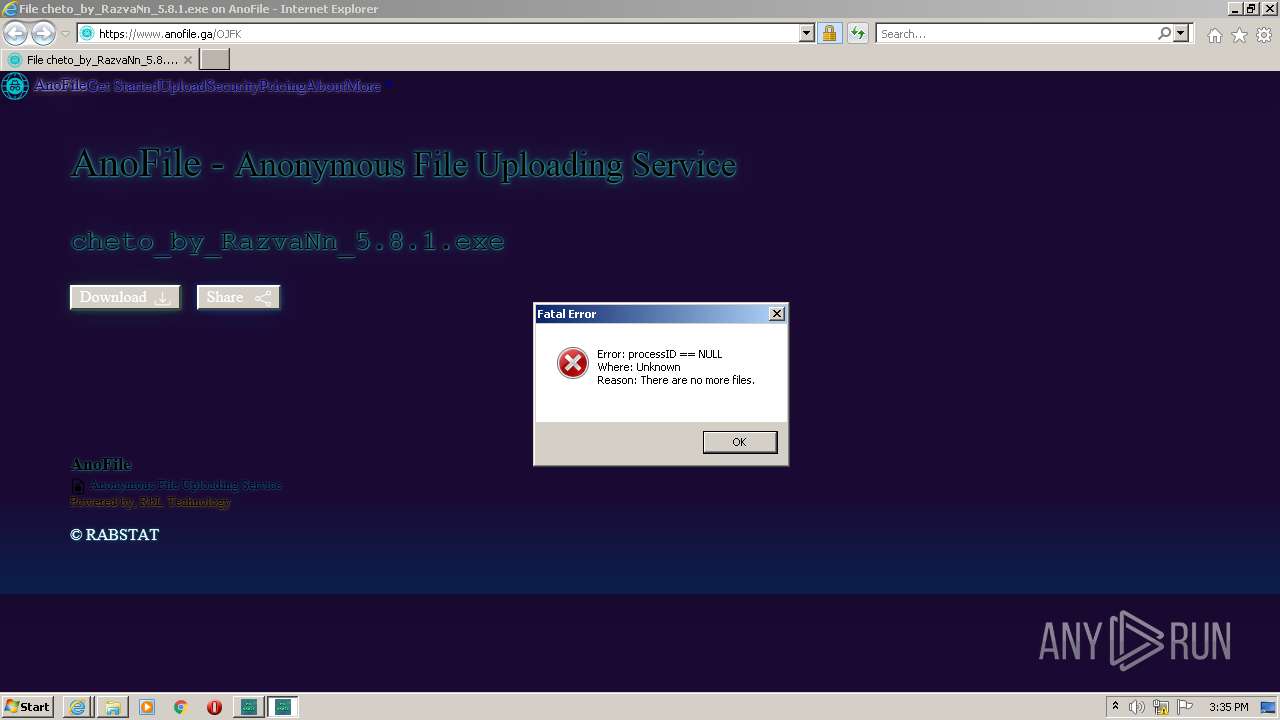Viewport: 1280px width, 720px height.
Task: Show hidden tray icons arrow
Action: [1115, 707]
